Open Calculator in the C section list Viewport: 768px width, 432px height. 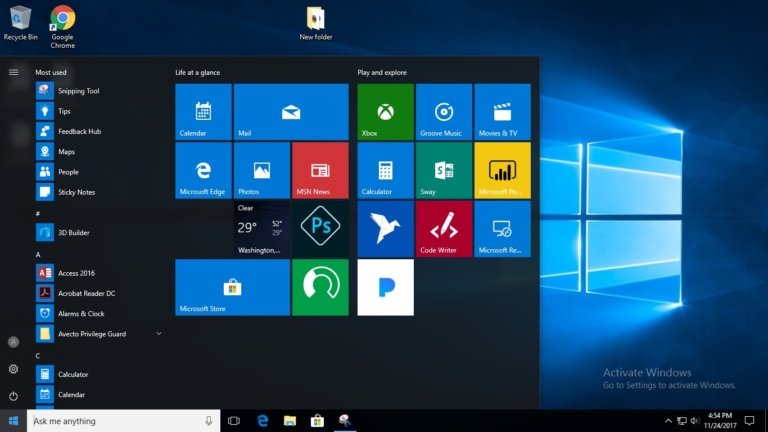(x=98, y=374)
